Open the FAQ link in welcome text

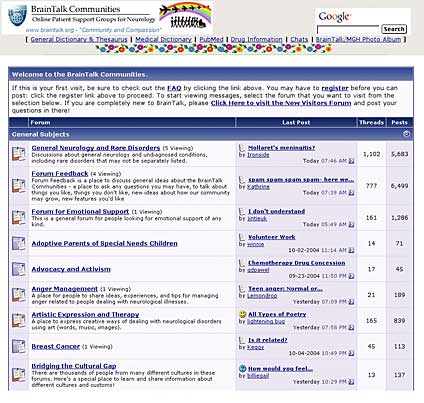(174, 88)
